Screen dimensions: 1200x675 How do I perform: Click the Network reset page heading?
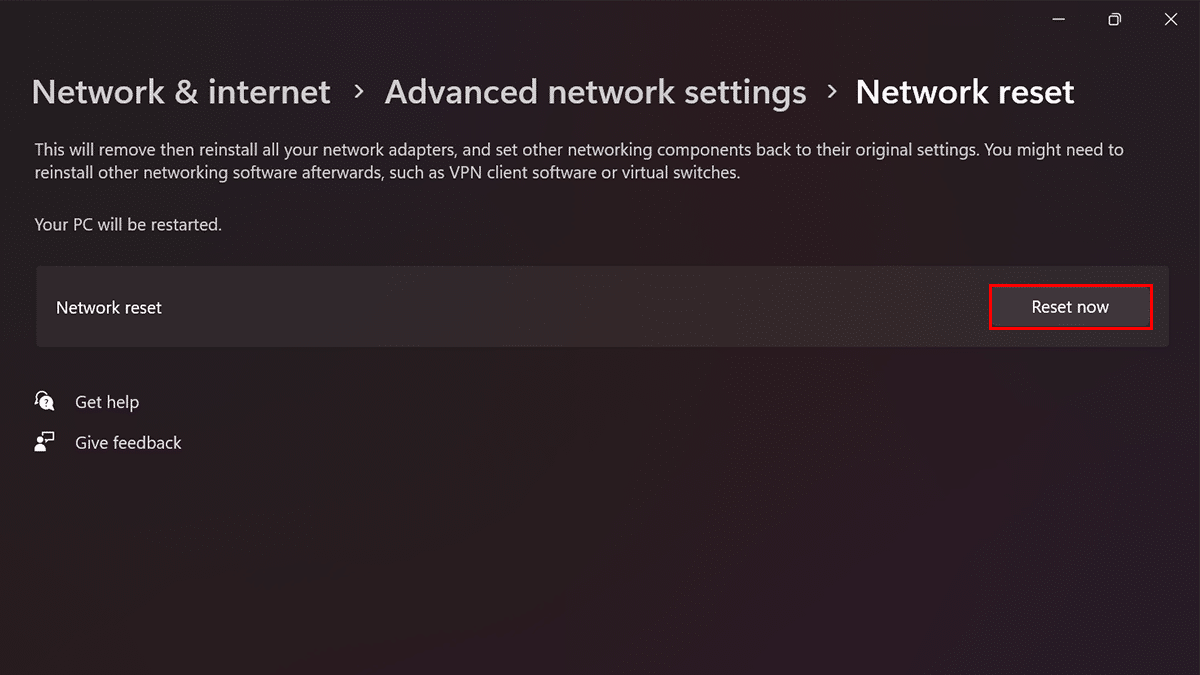point(965,92)
